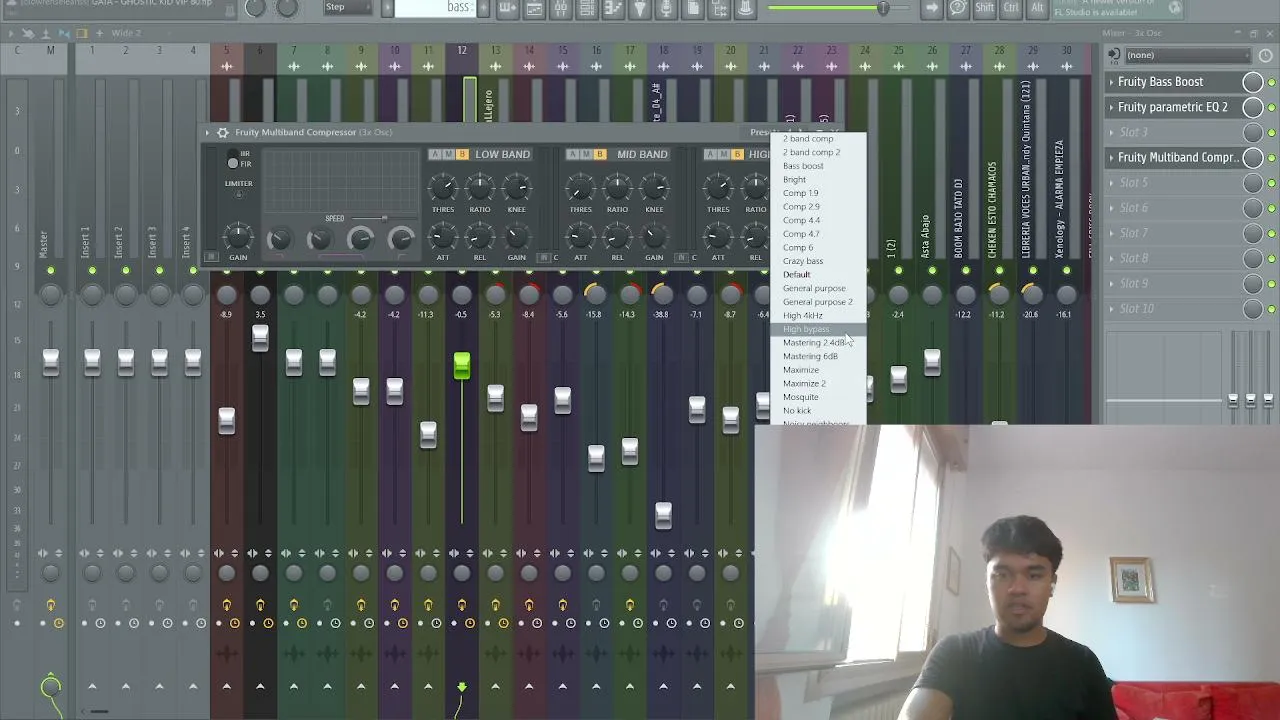Toggle Fruity Bass Boost enable LED
This screenshot has width=1280, height=720.
click(1271, 82)
